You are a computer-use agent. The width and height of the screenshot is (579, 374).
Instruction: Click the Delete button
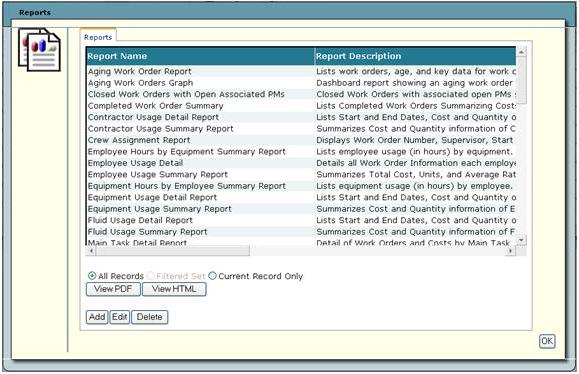tap(150, 317)
